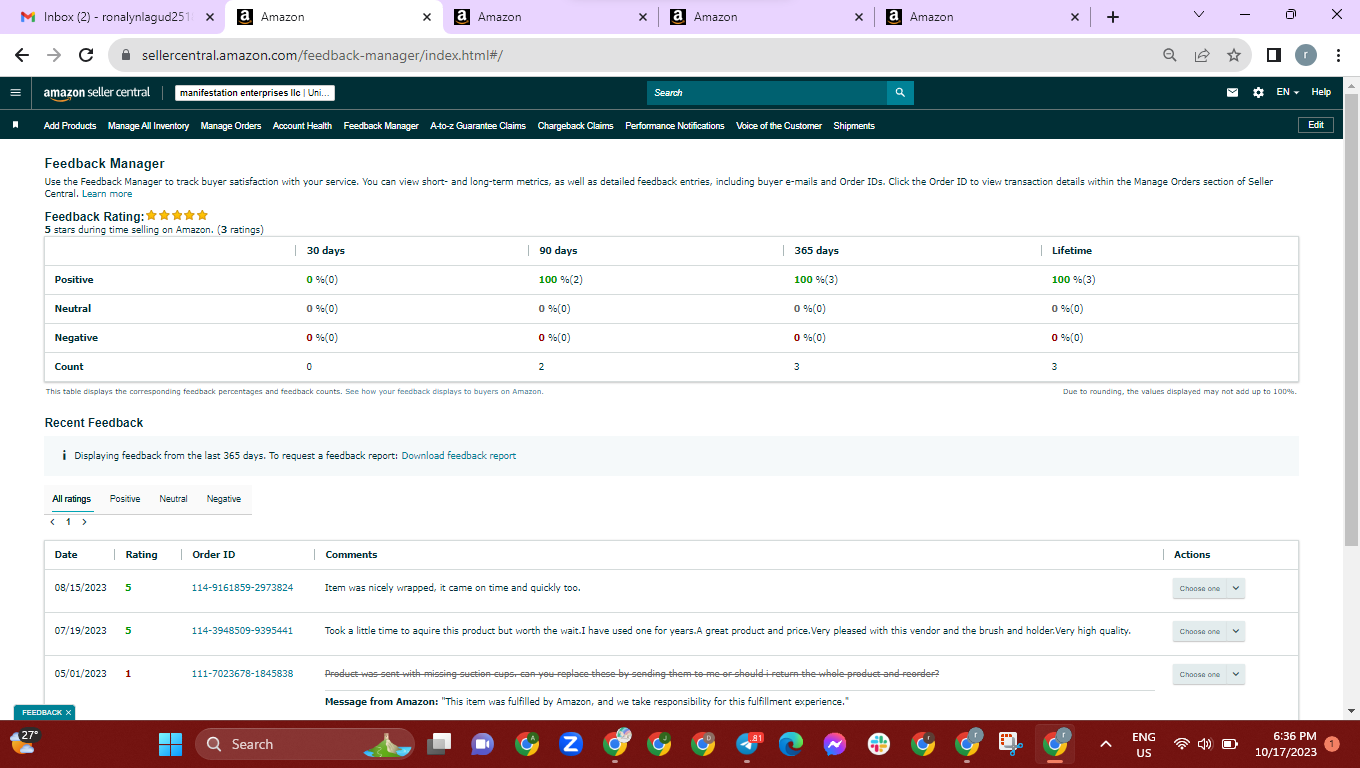This screenshot has width=1360, height=768.
Task: Bookmark this page with the star icon
Action: 1234,55
